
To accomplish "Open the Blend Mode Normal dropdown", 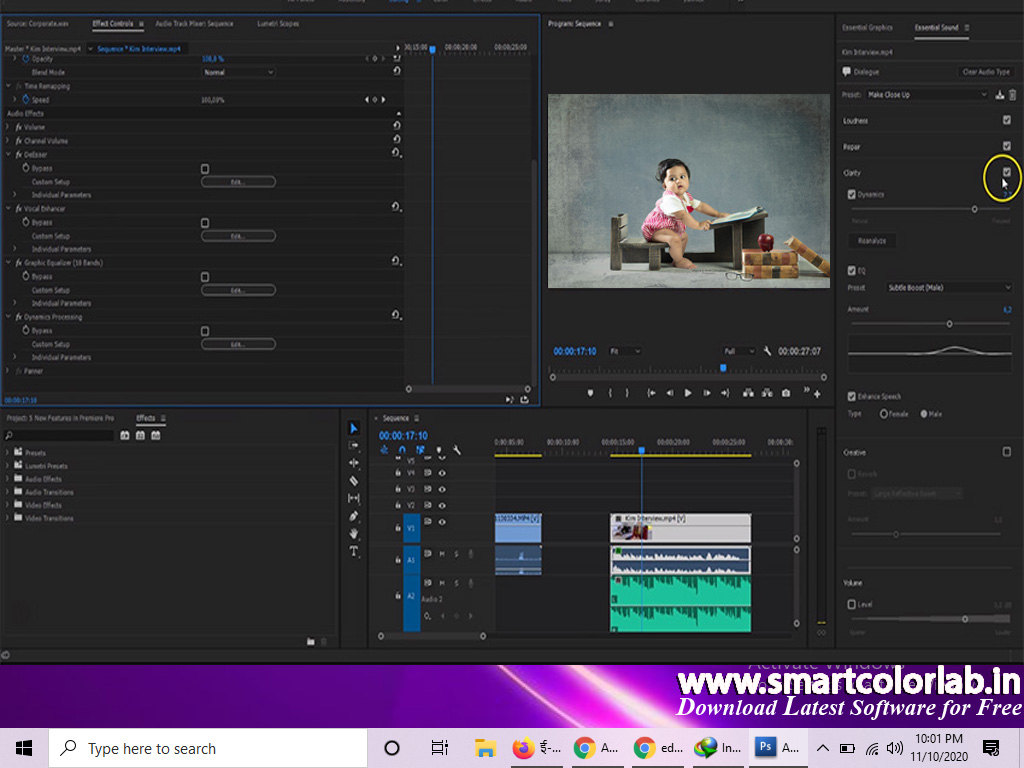I will pos(238,73).
